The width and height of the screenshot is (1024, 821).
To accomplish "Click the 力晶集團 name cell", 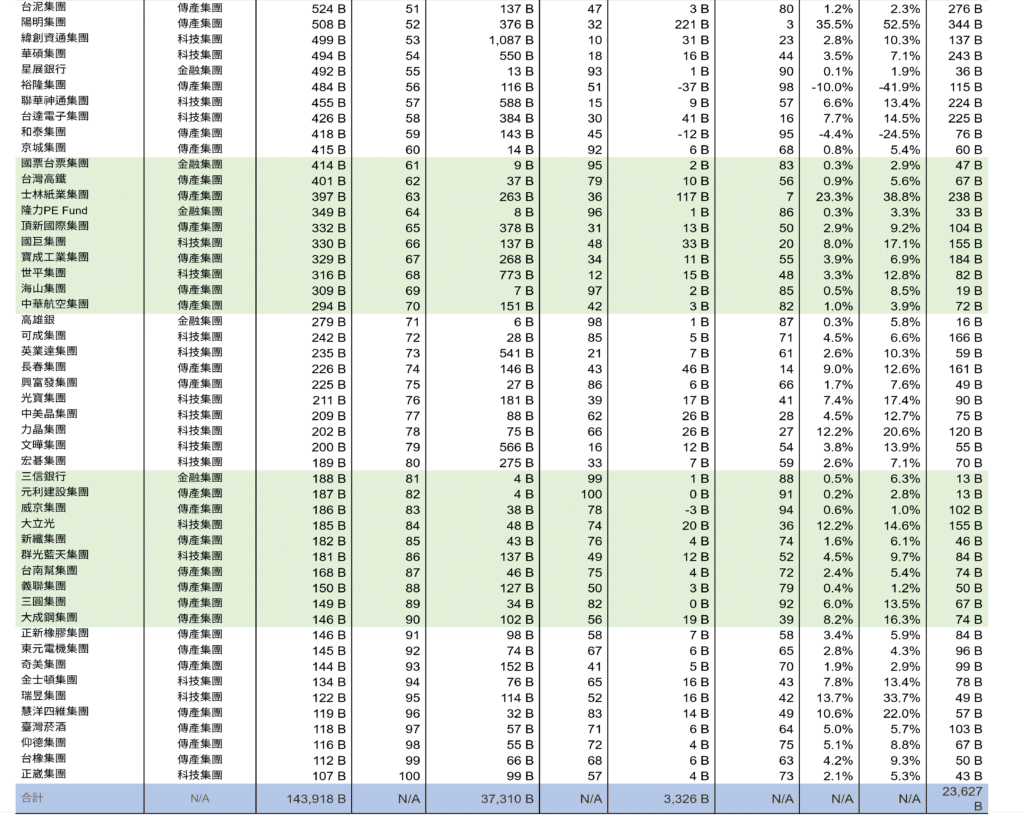I will tap(43, 430).
